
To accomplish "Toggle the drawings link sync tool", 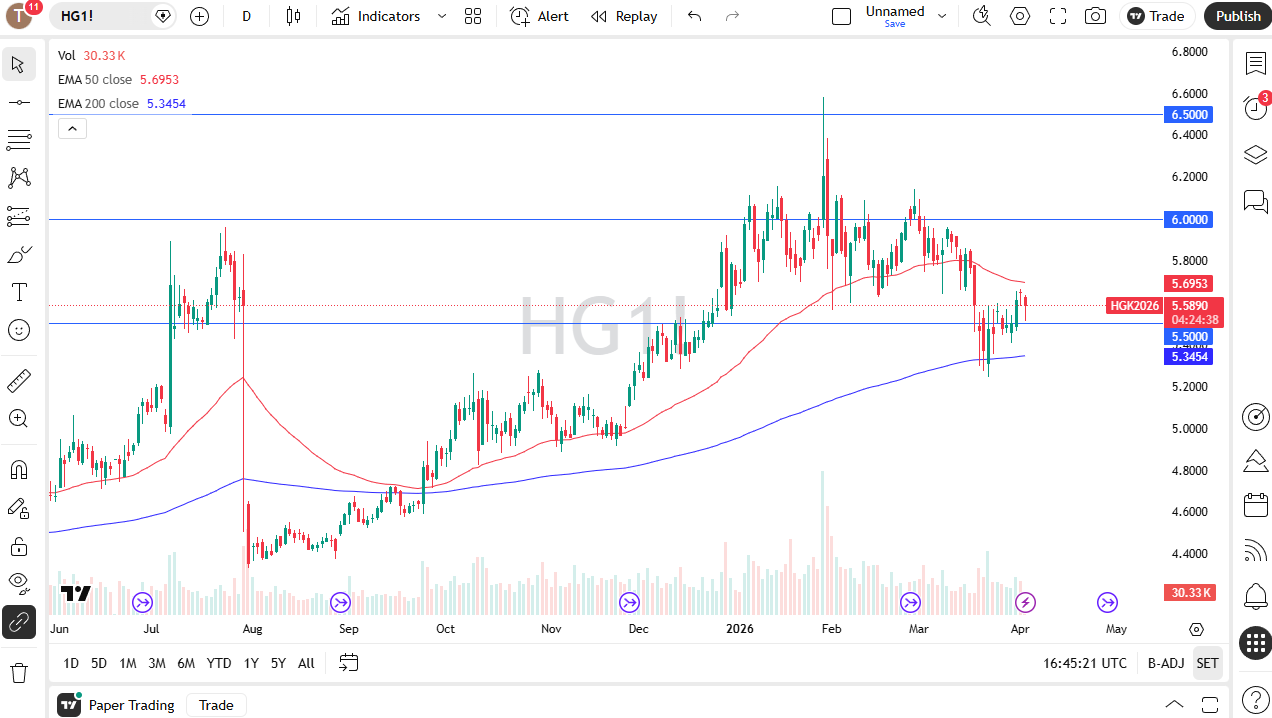I will tap(18, 622).
